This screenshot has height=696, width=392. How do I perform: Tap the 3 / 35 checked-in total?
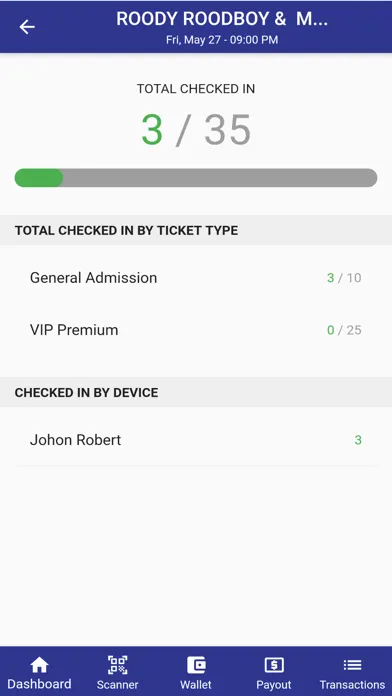[196, 130]
